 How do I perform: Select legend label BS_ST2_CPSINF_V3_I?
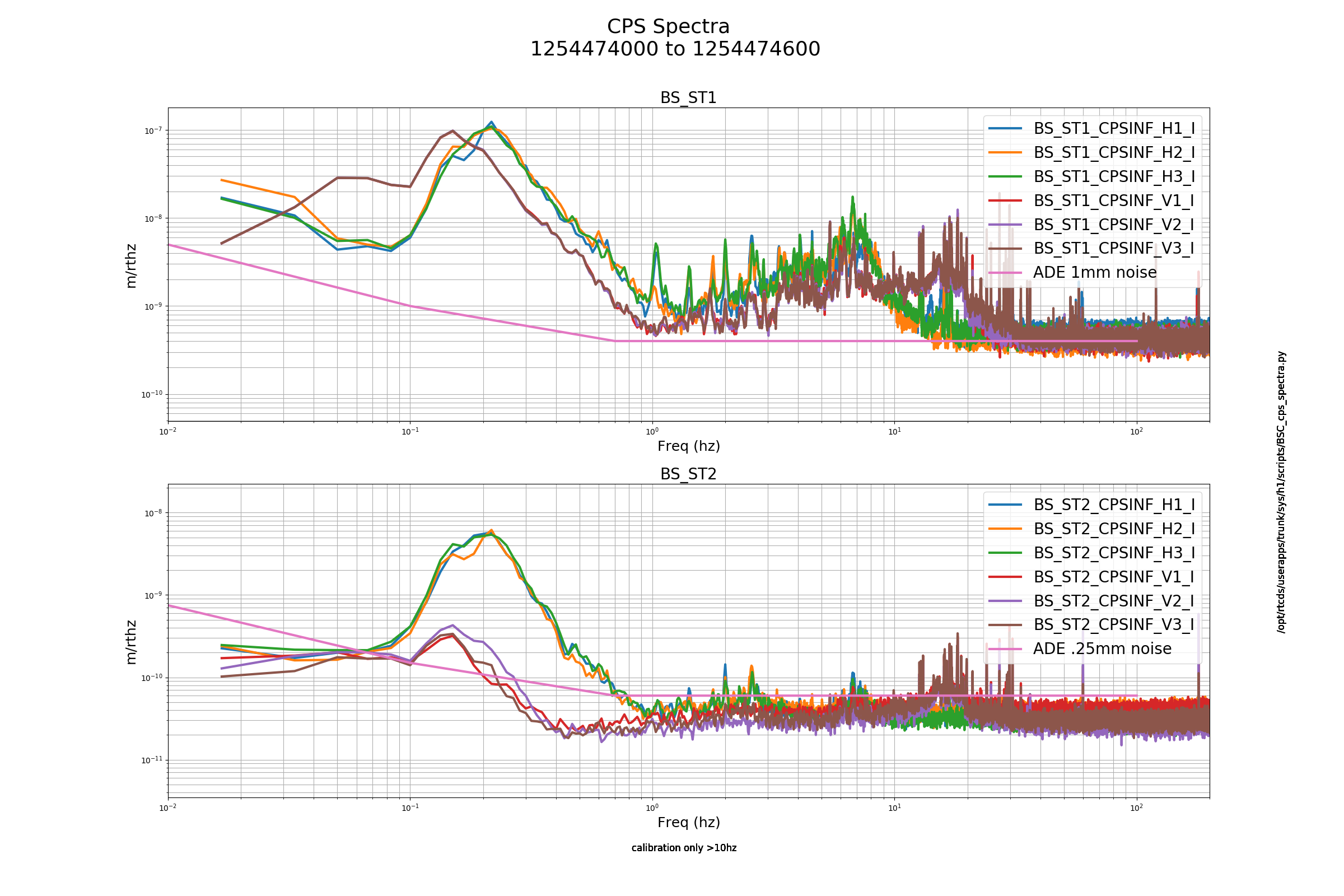[x=1114, y=624]
